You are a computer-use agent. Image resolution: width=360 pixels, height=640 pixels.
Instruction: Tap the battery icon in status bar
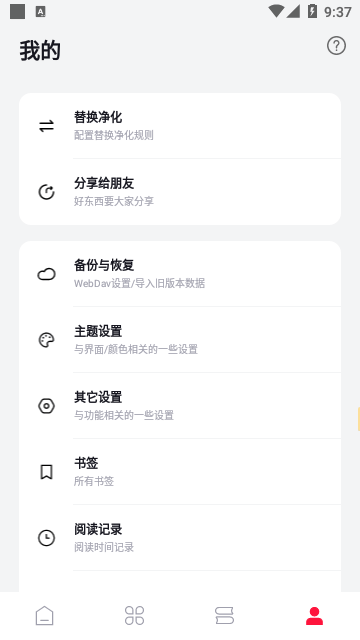coord(312,11)
